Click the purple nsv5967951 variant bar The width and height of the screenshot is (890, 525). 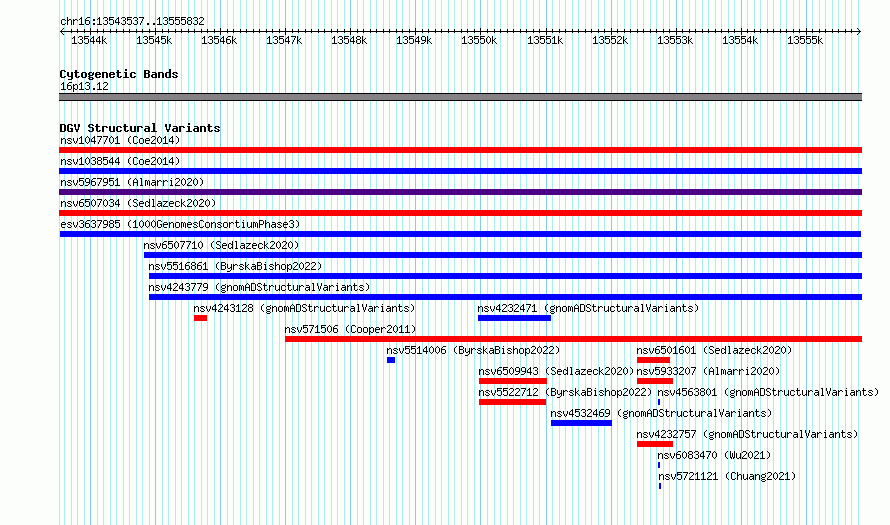tap(460, 192)
